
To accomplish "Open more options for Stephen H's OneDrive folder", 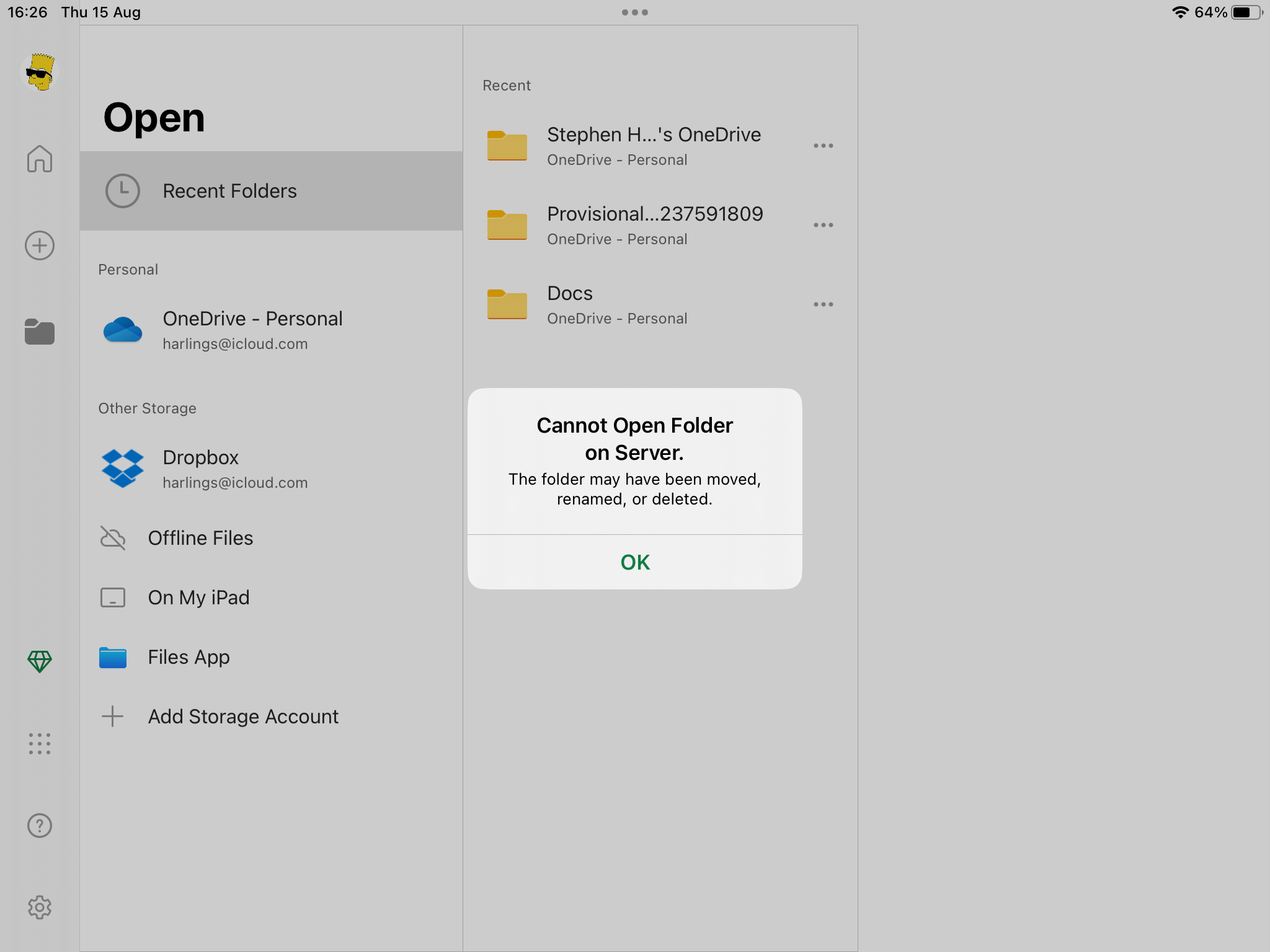I will pyautogui.click(x=823, y=146).
